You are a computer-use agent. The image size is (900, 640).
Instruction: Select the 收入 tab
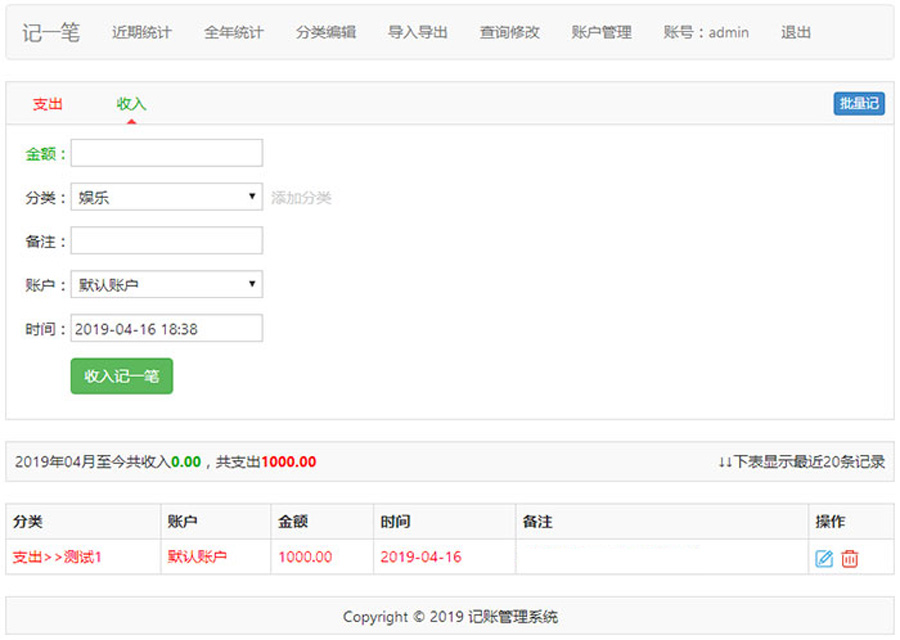point(131,104)
